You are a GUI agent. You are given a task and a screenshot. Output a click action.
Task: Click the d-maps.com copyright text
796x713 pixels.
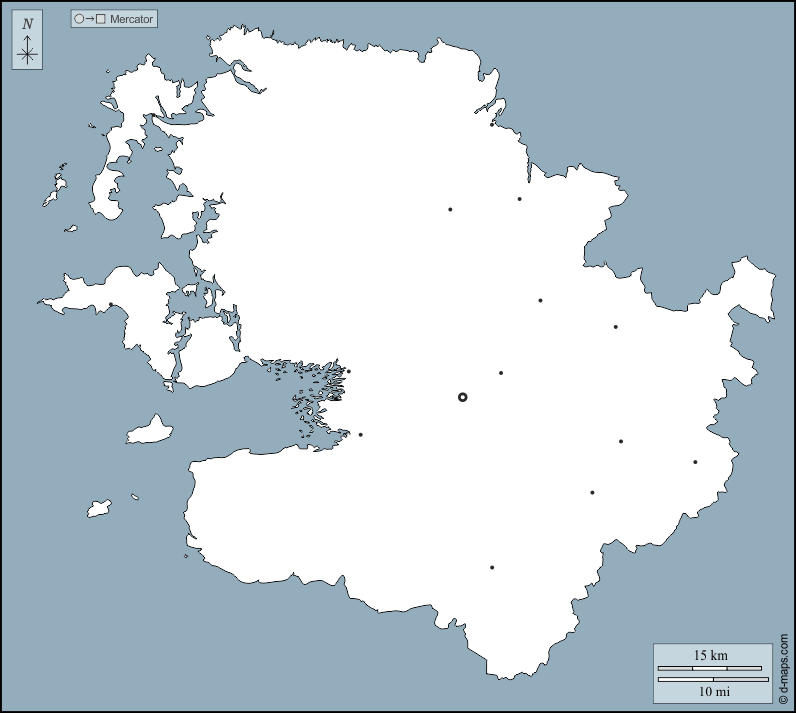(783, 668)
